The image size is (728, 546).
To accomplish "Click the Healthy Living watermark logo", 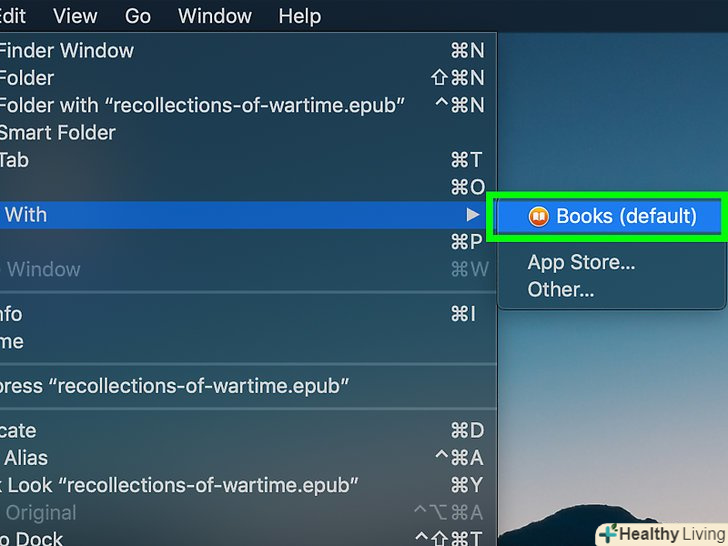I will [661, 534].
